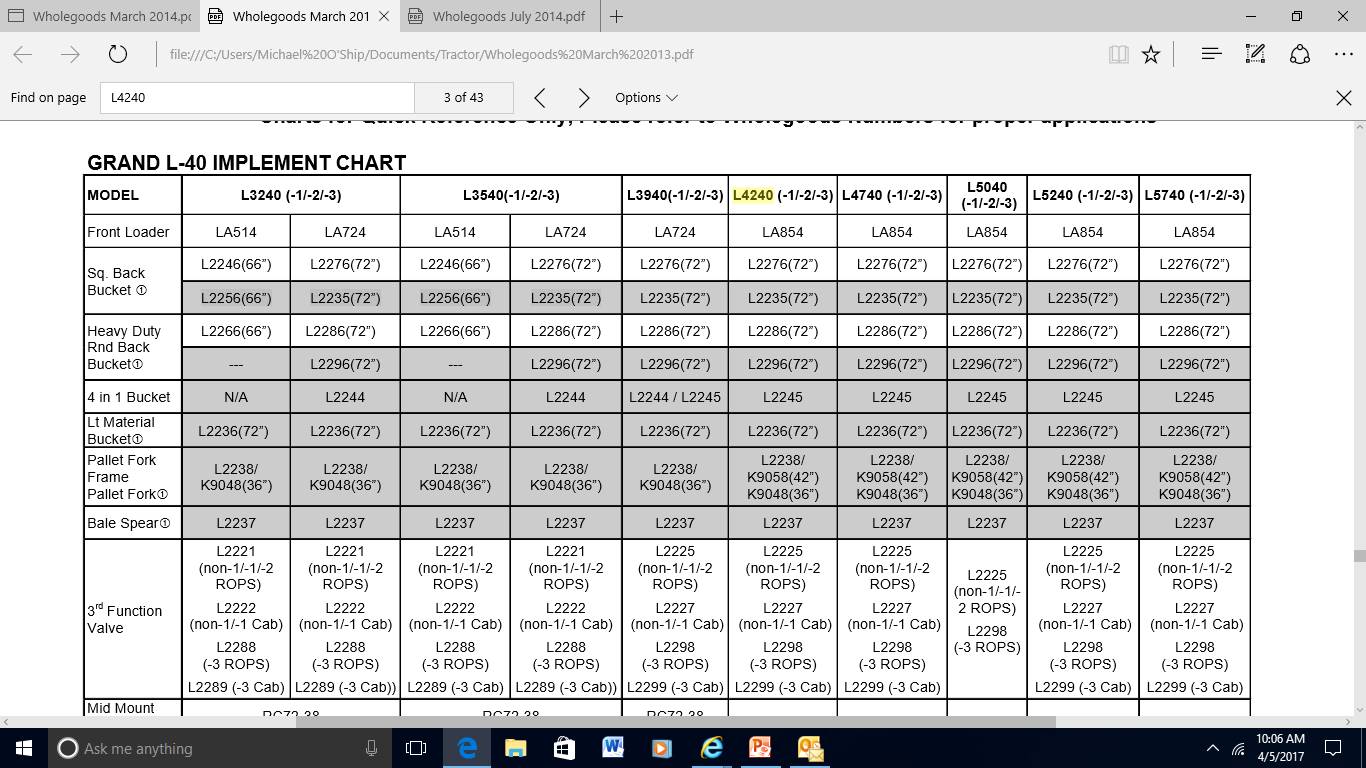The height and width of the screenshot is (768, 1366).
Task: Click the L3940(-1/-2/-3) header
Action: (x=675, y=195)
